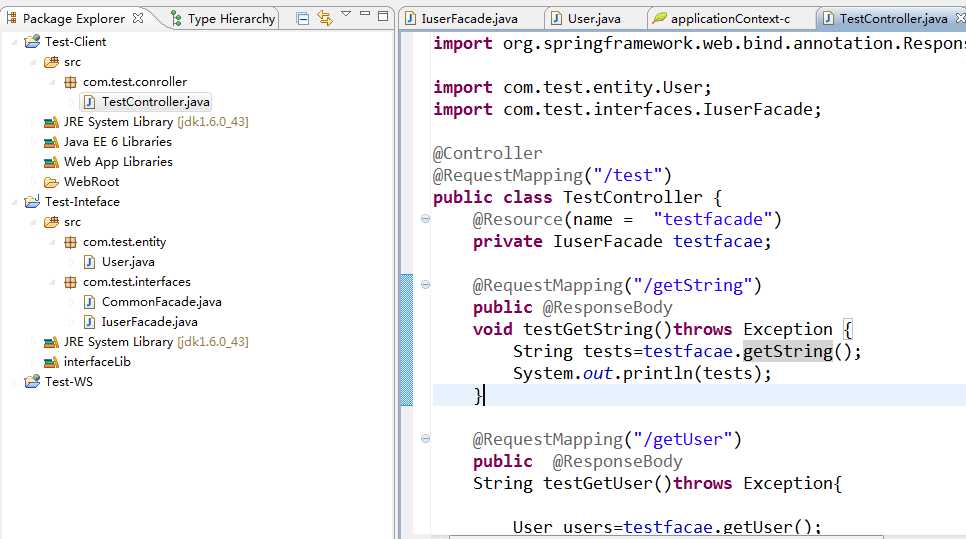Image resolution: width=966 pixels, height=539 pixels.
Task: Click the com.test.conroller package icon
Action: click(x=71, y=82)
